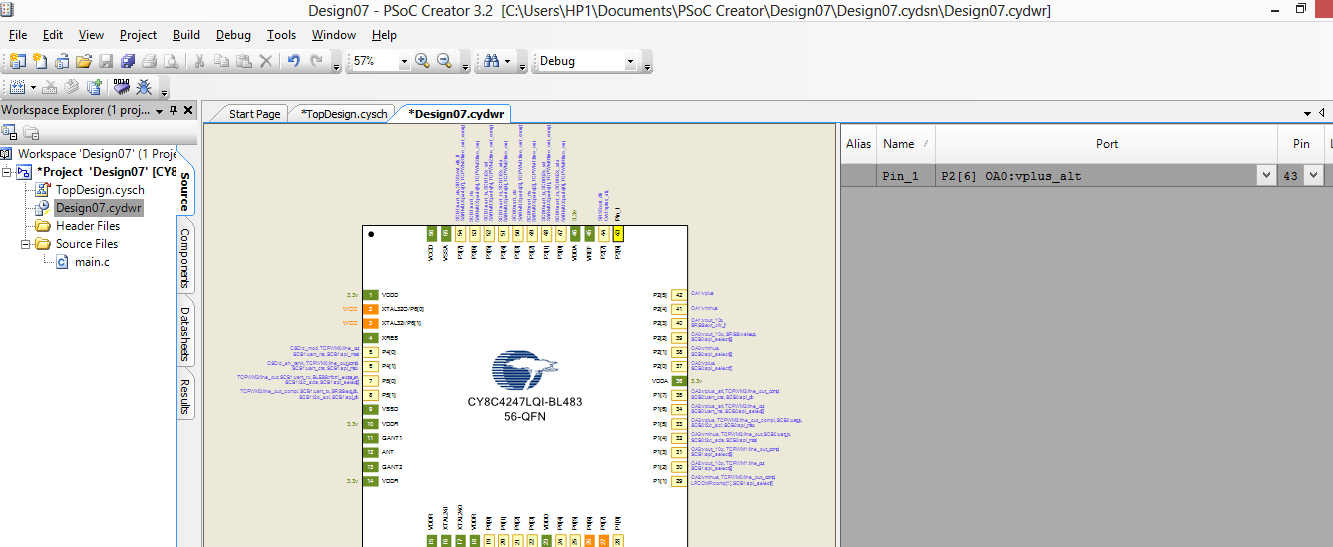
Task: Open the zoom percentage dropdown
Action: [x=404, y=61]
